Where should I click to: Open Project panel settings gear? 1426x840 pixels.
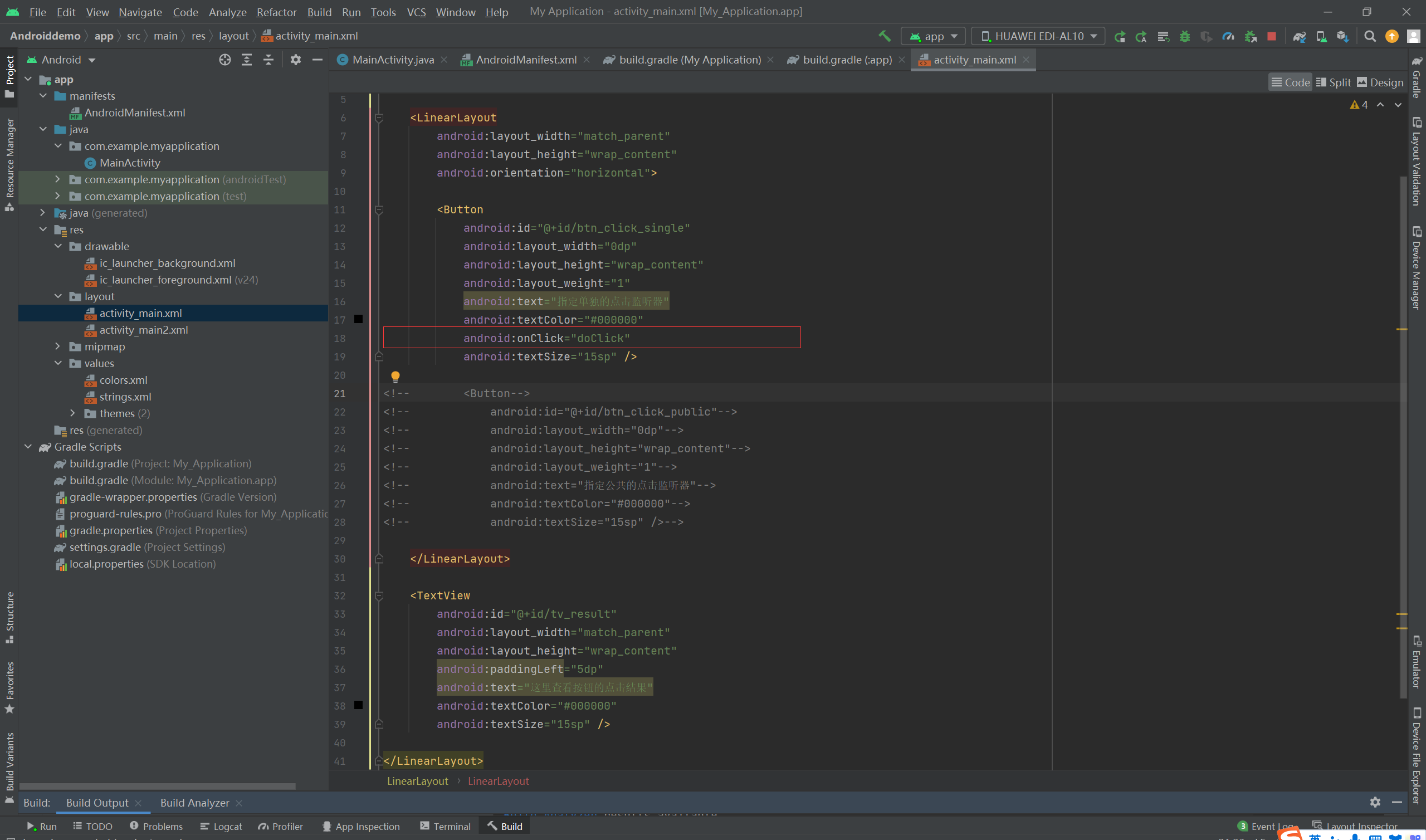295,60
